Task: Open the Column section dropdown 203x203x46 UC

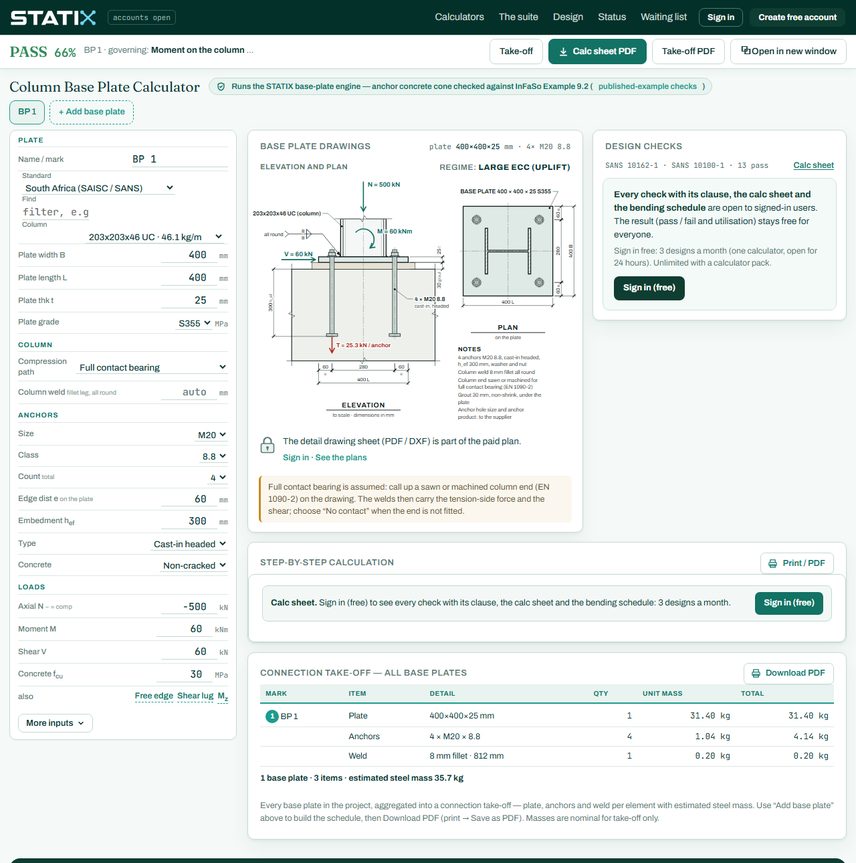Action: (155, 237)
